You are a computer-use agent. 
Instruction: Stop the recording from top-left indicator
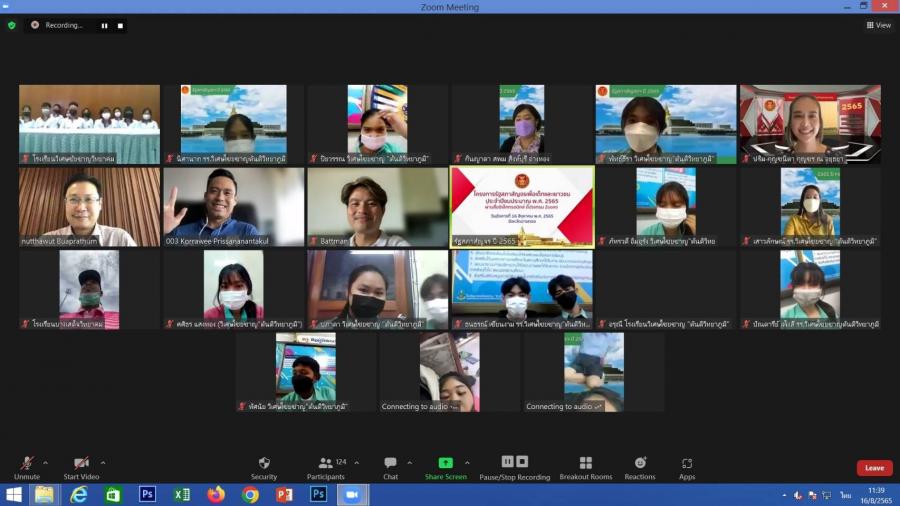120,25
